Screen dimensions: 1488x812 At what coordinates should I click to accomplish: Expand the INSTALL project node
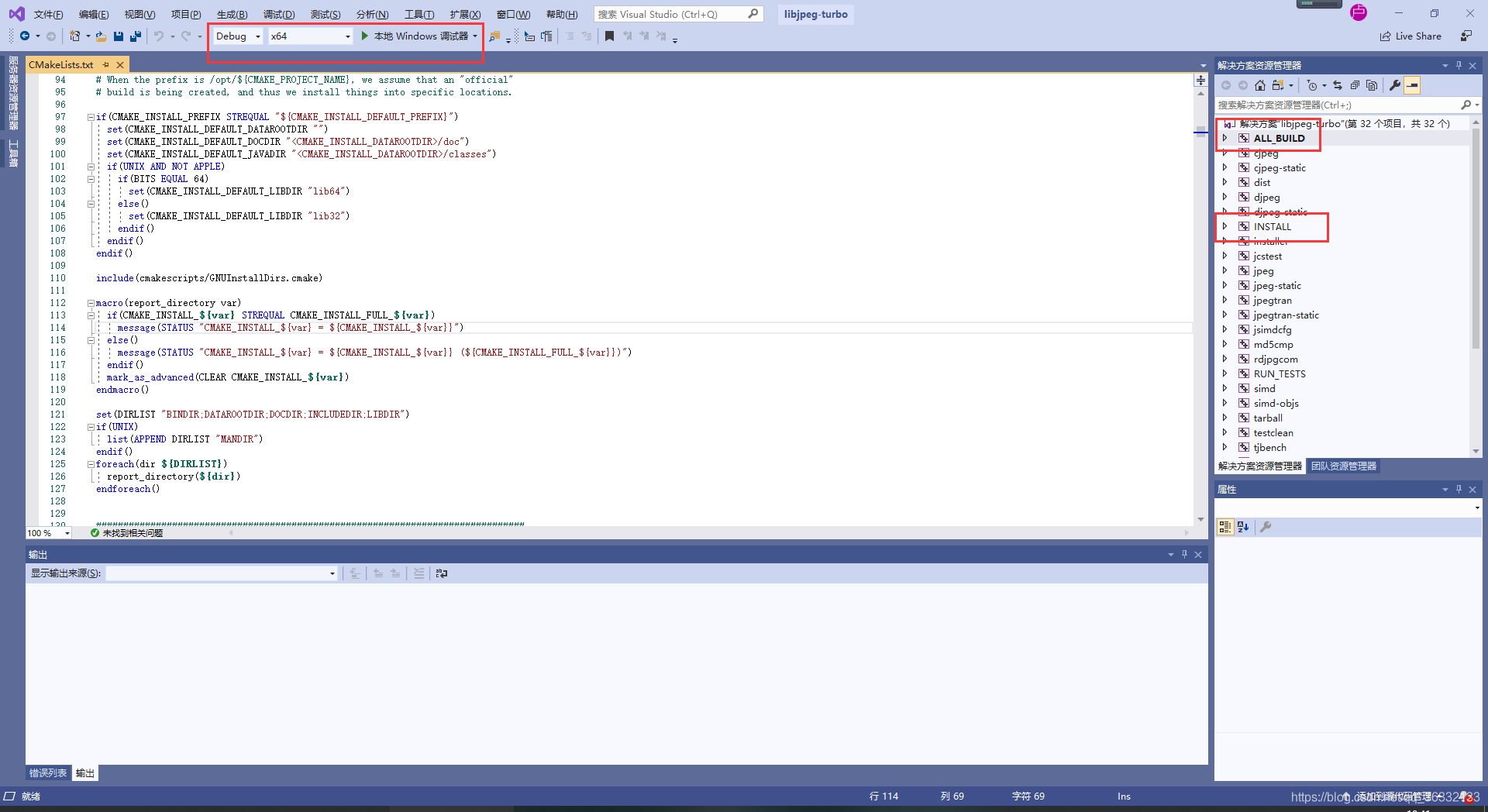pyautogui.click(x=1224, y=226)
